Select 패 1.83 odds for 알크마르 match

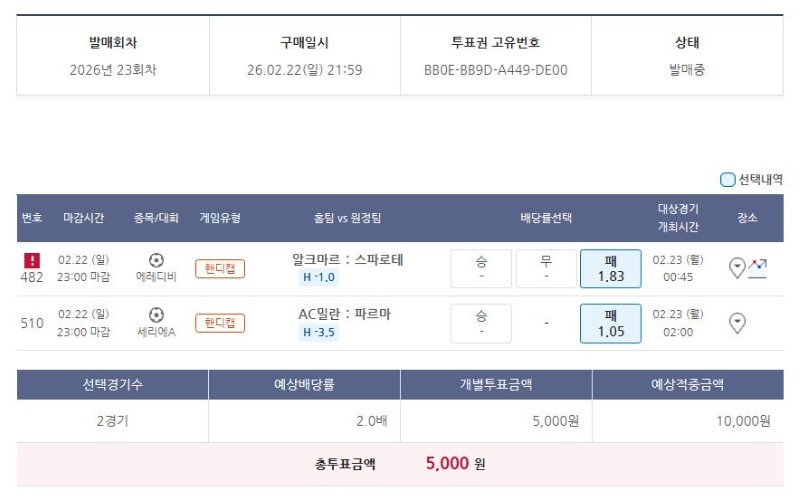(x=610, y=268)
